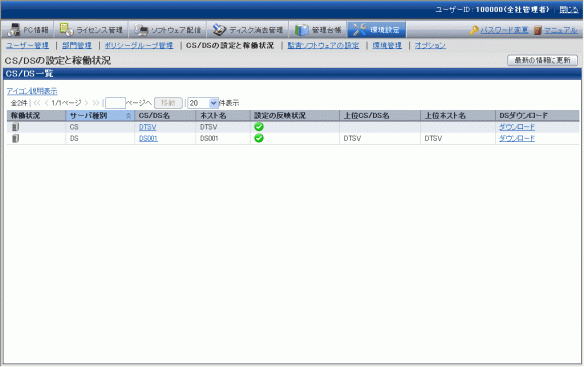Image resolution: width=584 pixels, height=367 pixels.
Task: Click the 移動 button
Action: pos(168,103)
